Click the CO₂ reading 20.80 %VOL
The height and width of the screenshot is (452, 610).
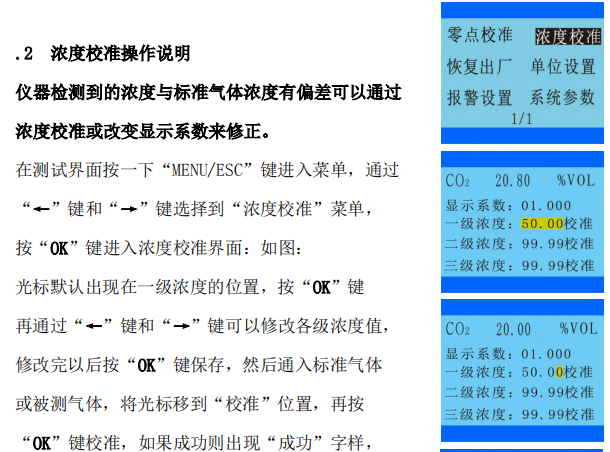521,181
